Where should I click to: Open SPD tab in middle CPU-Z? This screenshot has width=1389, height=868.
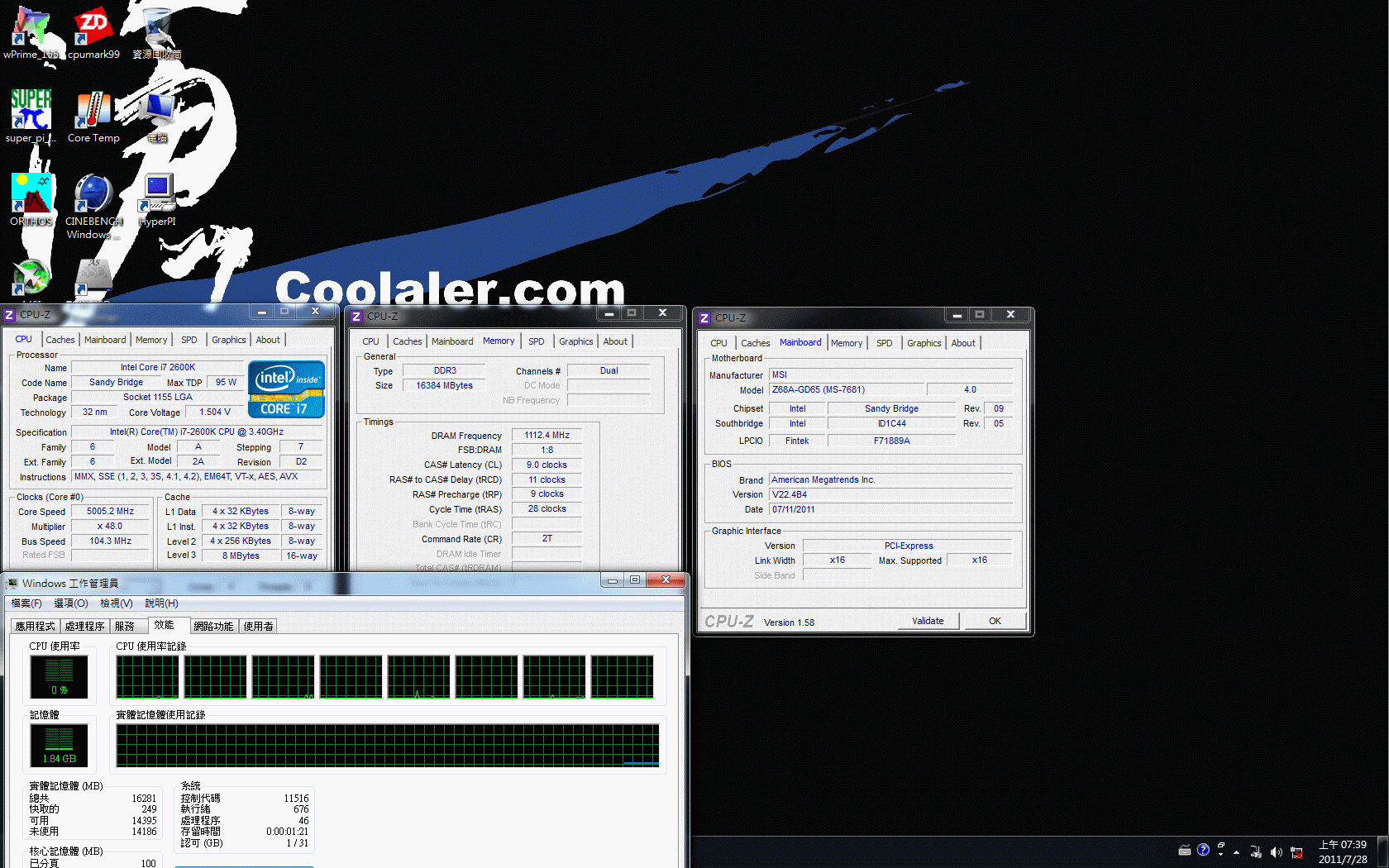(x=537, y=341)
